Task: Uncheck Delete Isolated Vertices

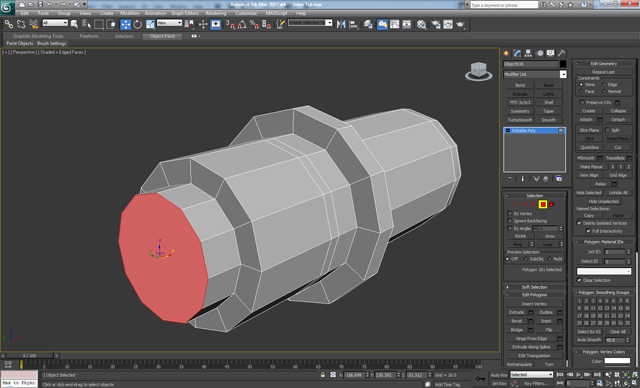Action: [x=579, y=223]
